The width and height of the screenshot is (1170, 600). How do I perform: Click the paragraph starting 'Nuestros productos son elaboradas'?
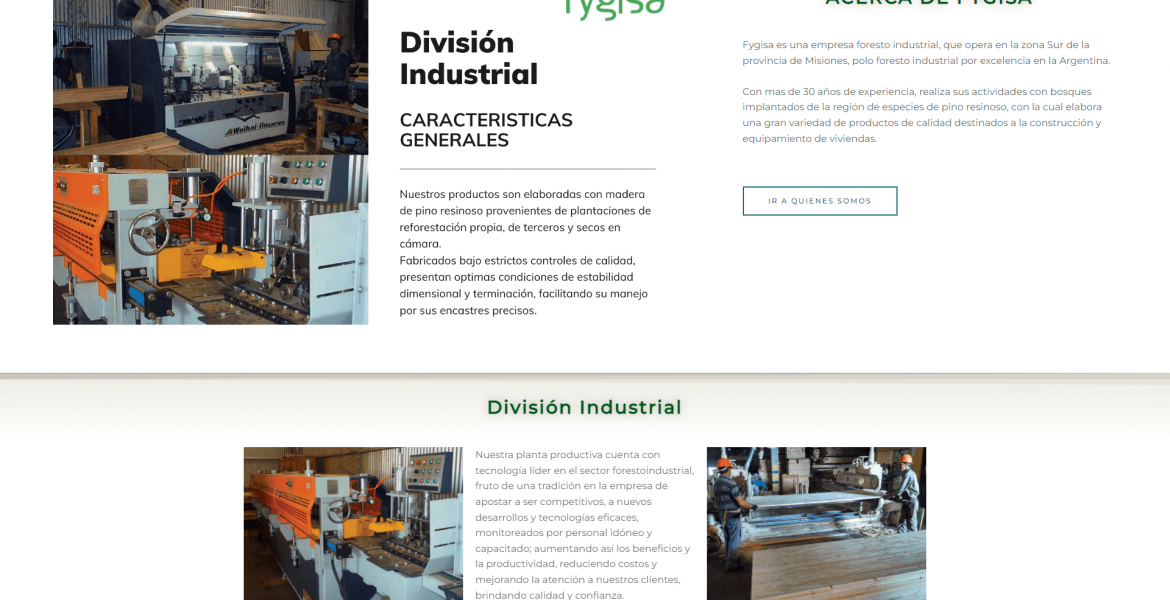pyautogui.click(x=525, y=219)
